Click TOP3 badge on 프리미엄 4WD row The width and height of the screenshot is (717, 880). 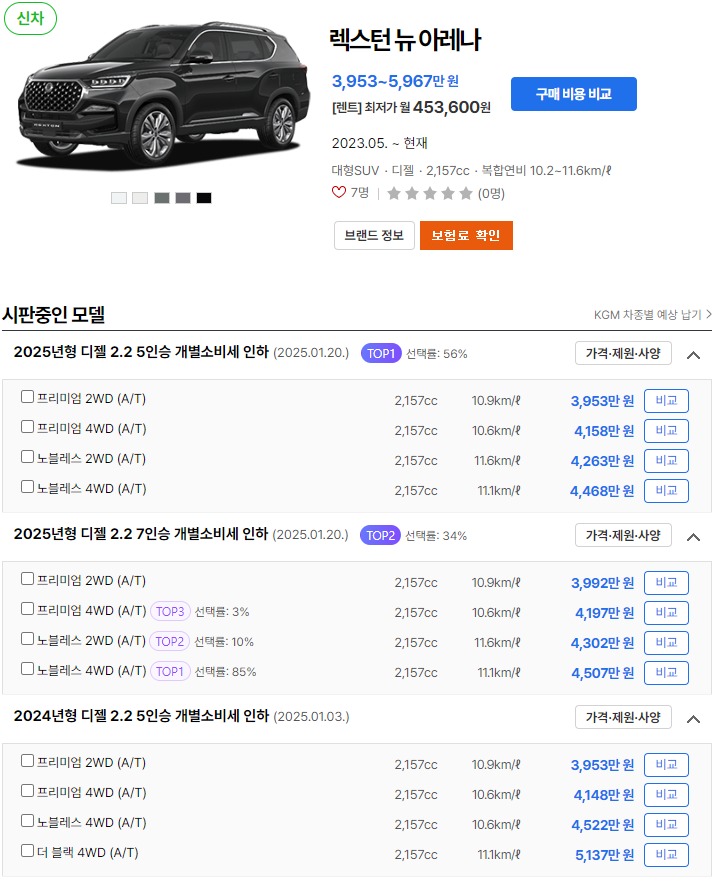click(170, 611)
